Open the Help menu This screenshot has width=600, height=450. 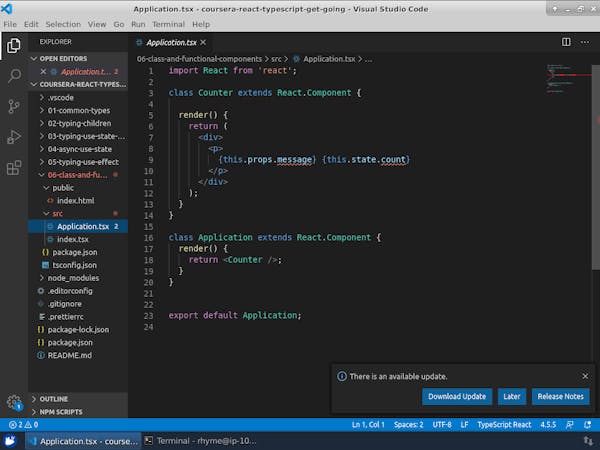[201, 24]
